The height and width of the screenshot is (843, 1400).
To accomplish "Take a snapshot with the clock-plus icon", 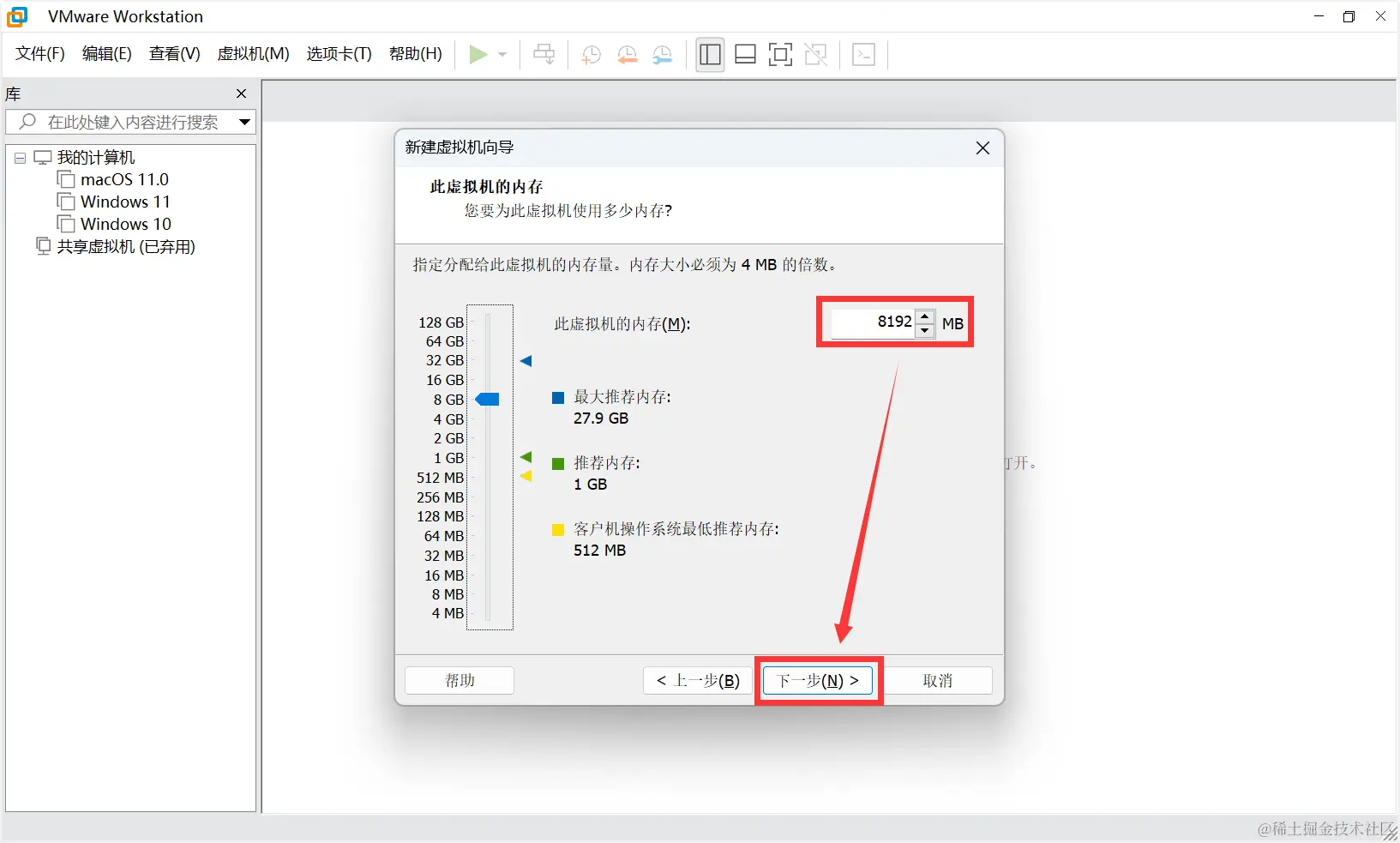I will [591, 55].
